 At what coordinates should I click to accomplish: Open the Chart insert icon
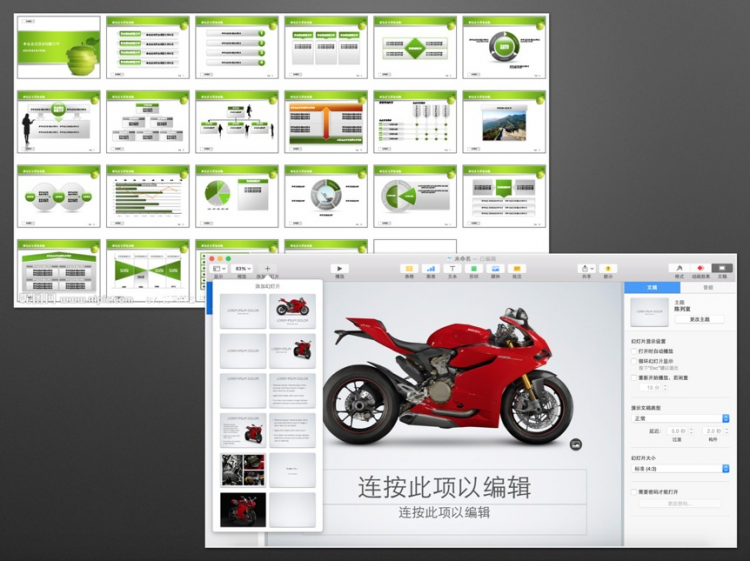tap(431, 269)
